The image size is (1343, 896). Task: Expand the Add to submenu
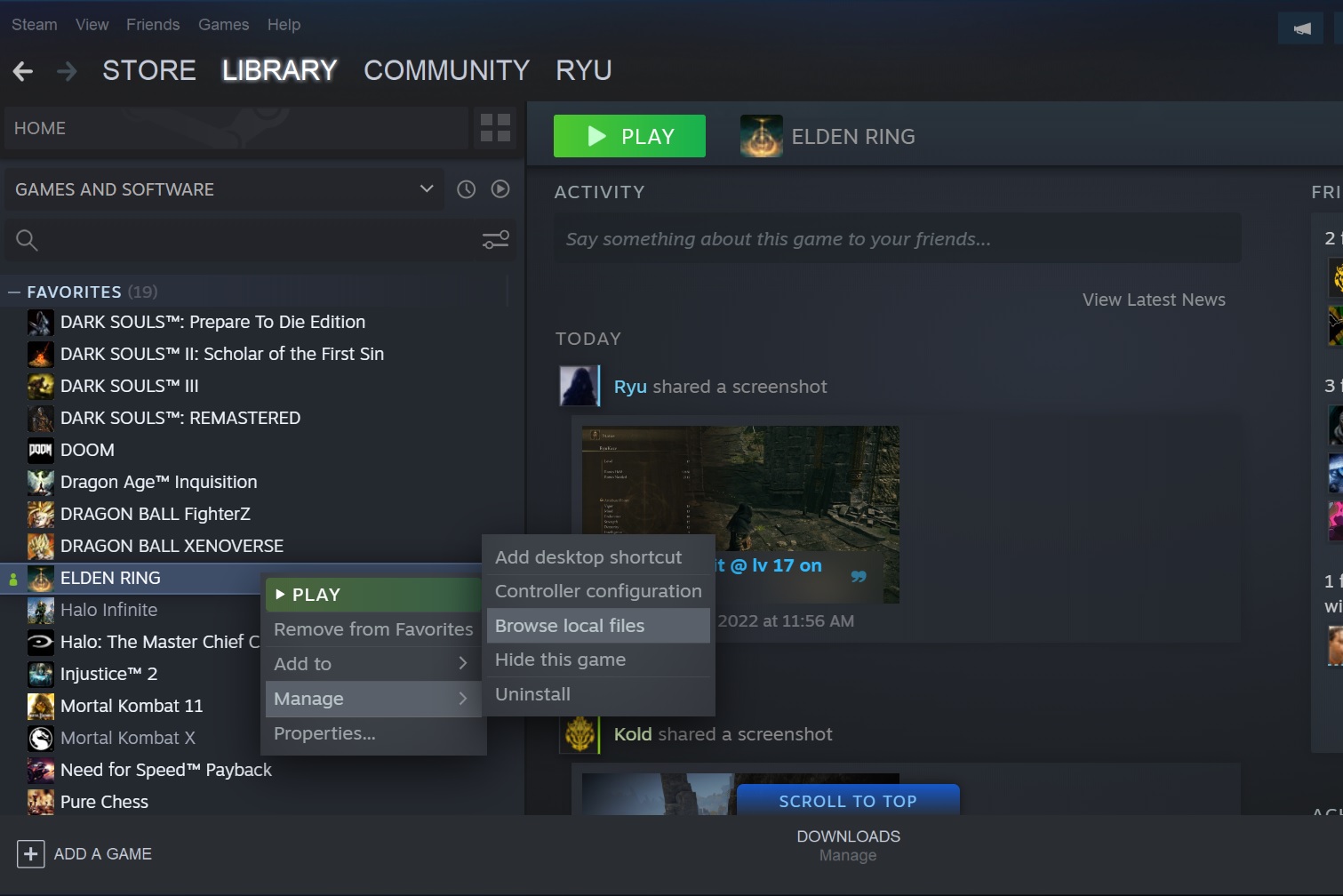(373, 664)
